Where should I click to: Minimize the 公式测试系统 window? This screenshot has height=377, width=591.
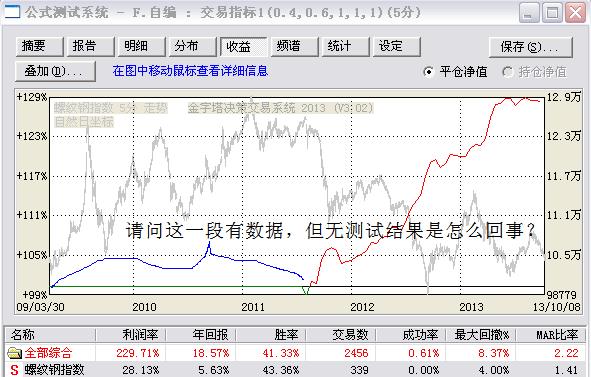529,12
